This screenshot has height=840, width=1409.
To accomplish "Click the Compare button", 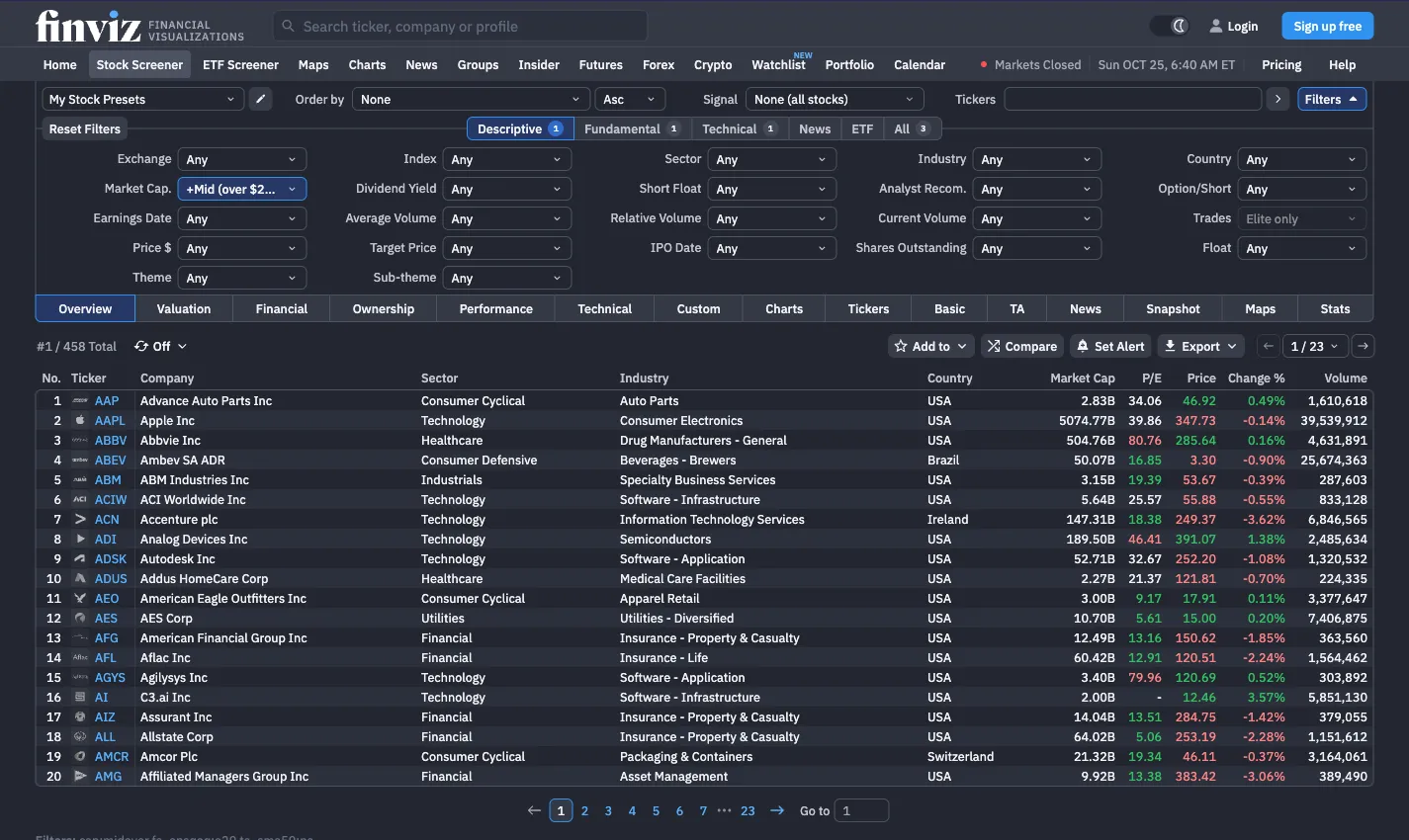I will pos(1022,346).
